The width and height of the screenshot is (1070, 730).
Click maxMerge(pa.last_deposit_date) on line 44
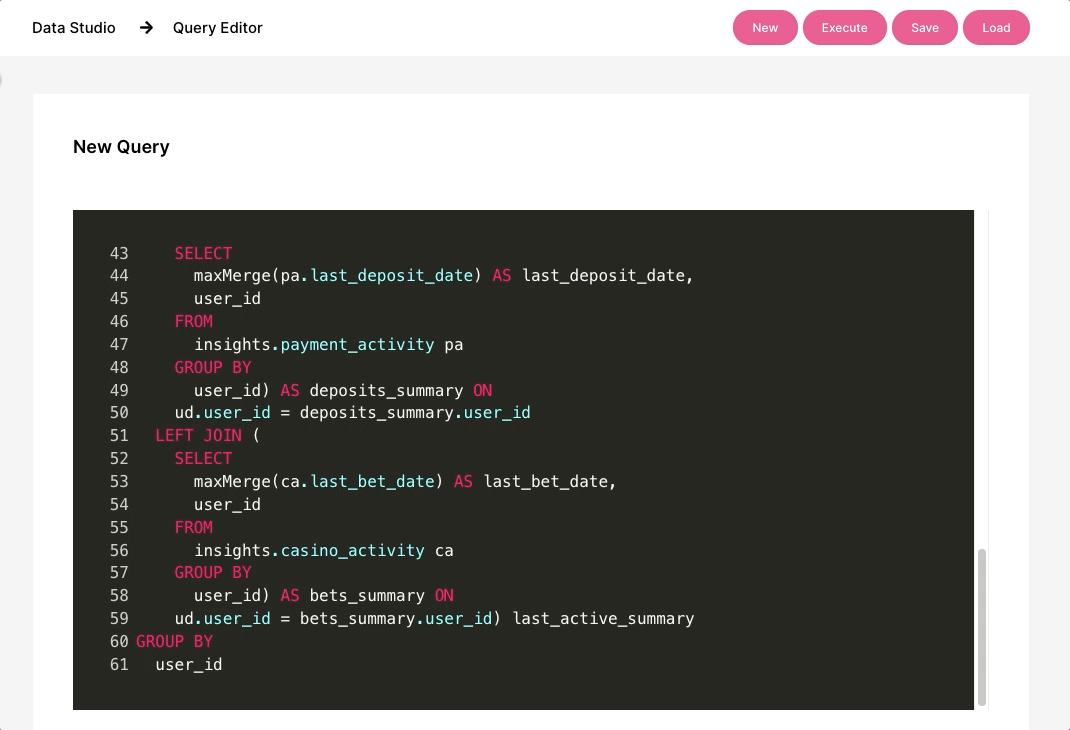click(x=338, y=276)
